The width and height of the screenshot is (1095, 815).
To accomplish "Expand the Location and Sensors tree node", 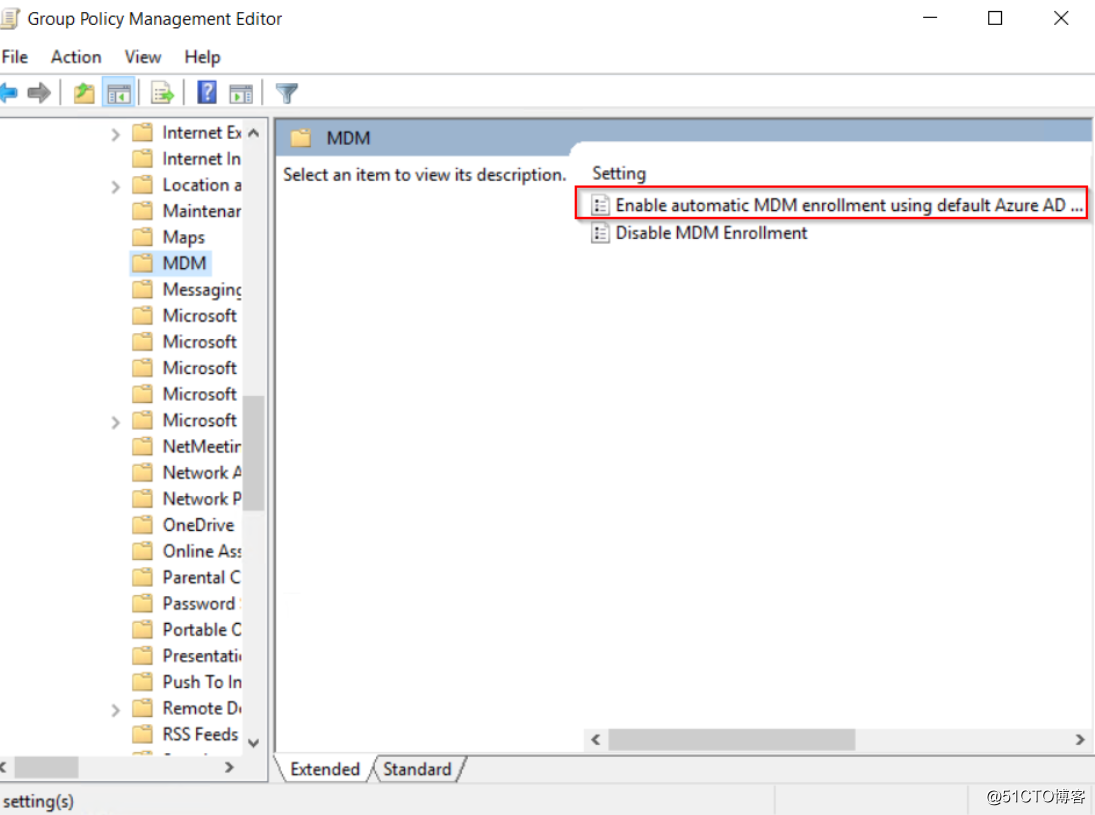I will pos(115,186).
